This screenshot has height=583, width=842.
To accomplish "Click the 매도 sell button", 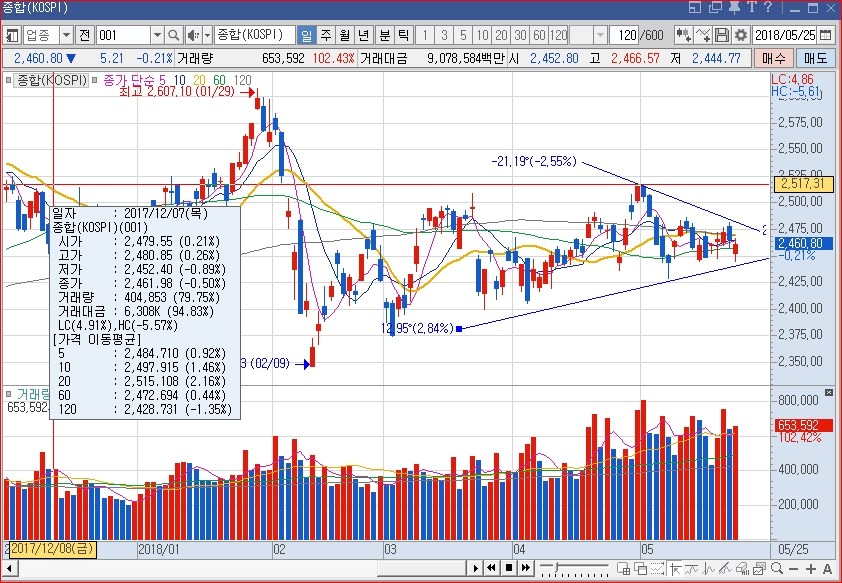I will click(816, 58).
